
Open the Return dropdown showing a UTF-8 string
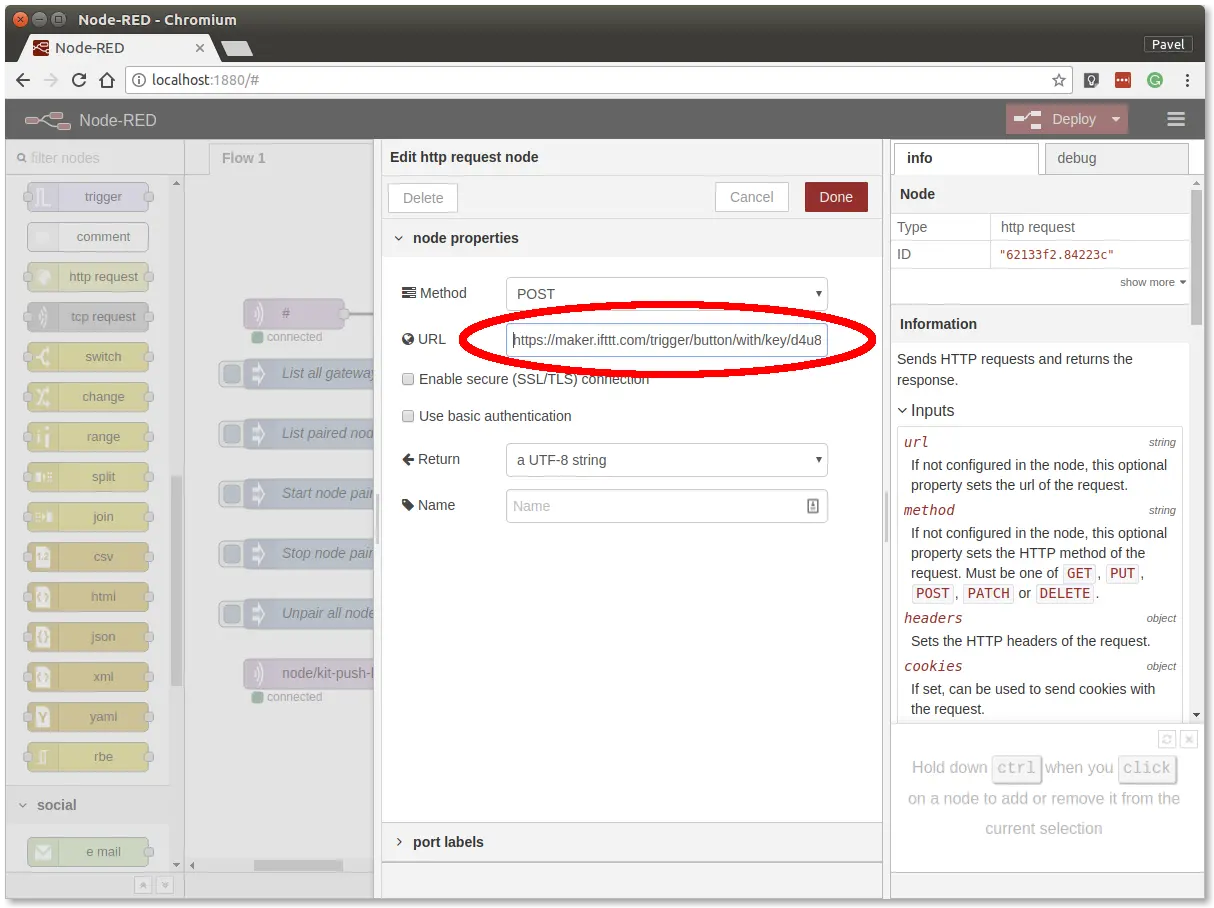pyautogui.click(x=667, y=460)
